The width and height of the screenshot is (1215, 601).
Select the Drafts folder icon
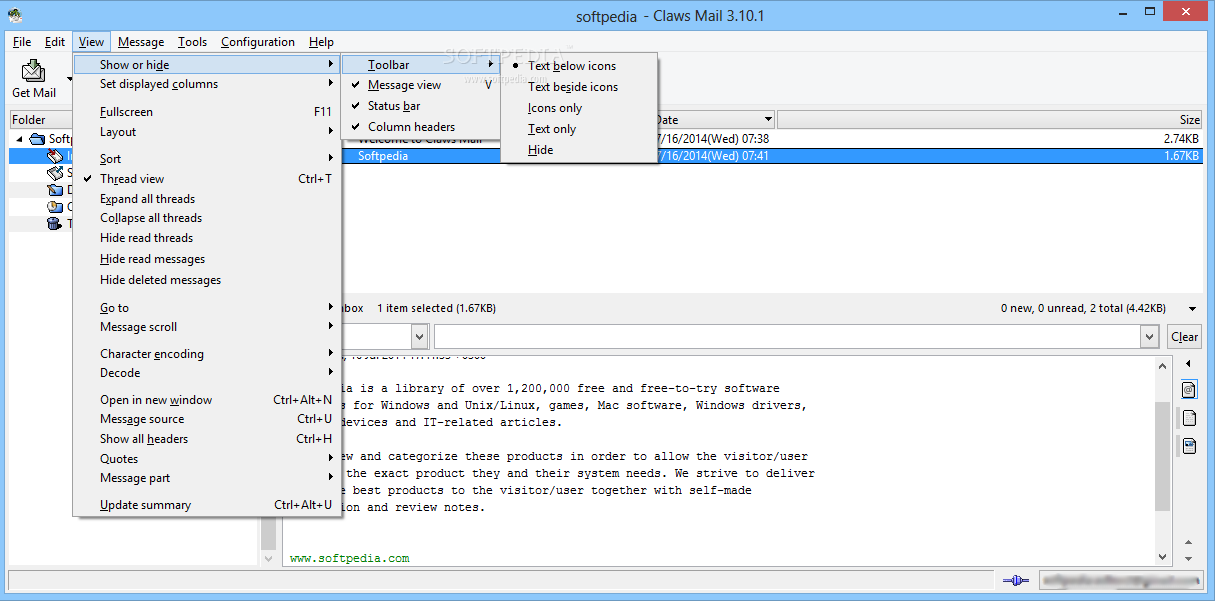[x=55, y=190]
